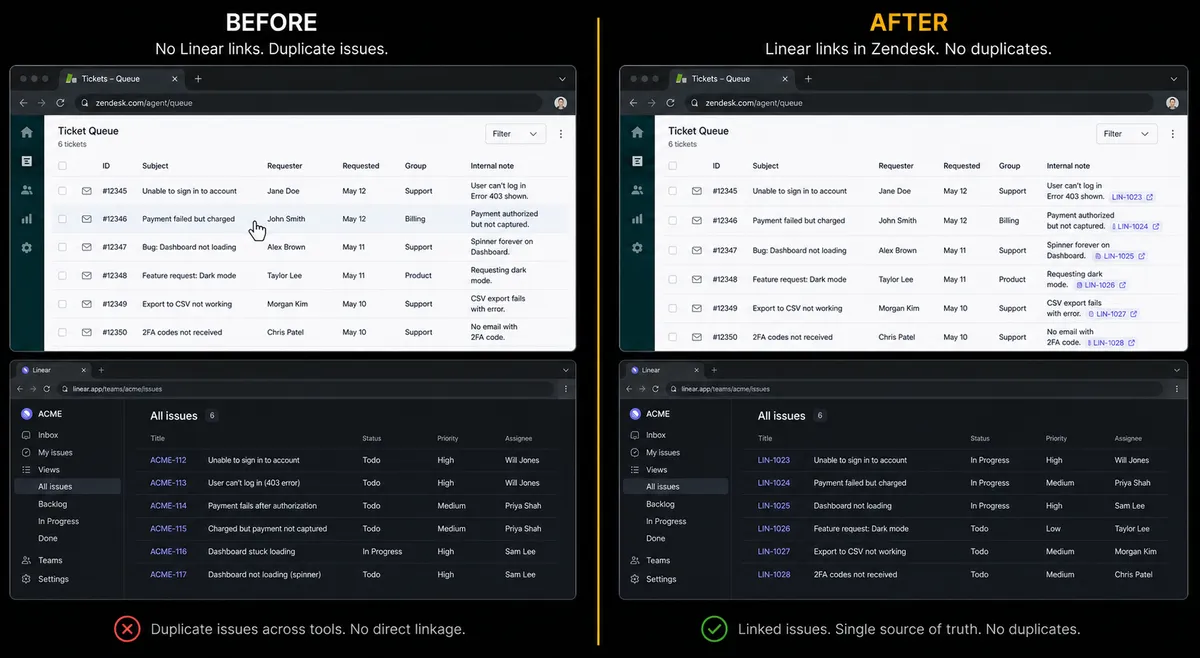The width and height of the screenshot is (1200, 658).
Task: Tick checkbox for ticket #12350 in After Zendesk
Action: pyautogui.click(x=673, y=337)
